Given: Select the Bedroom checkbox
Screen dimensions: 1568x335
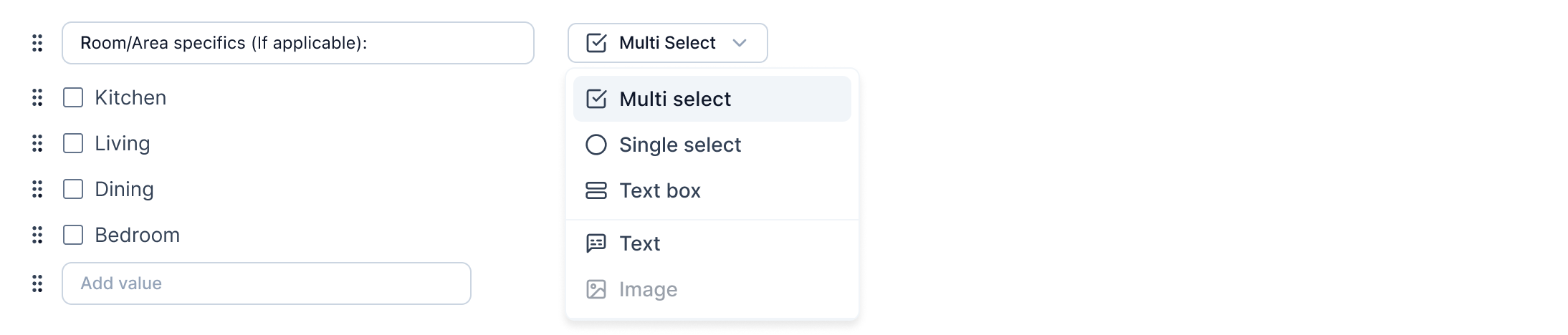Looking at the screenshot, I should point(73,235).
